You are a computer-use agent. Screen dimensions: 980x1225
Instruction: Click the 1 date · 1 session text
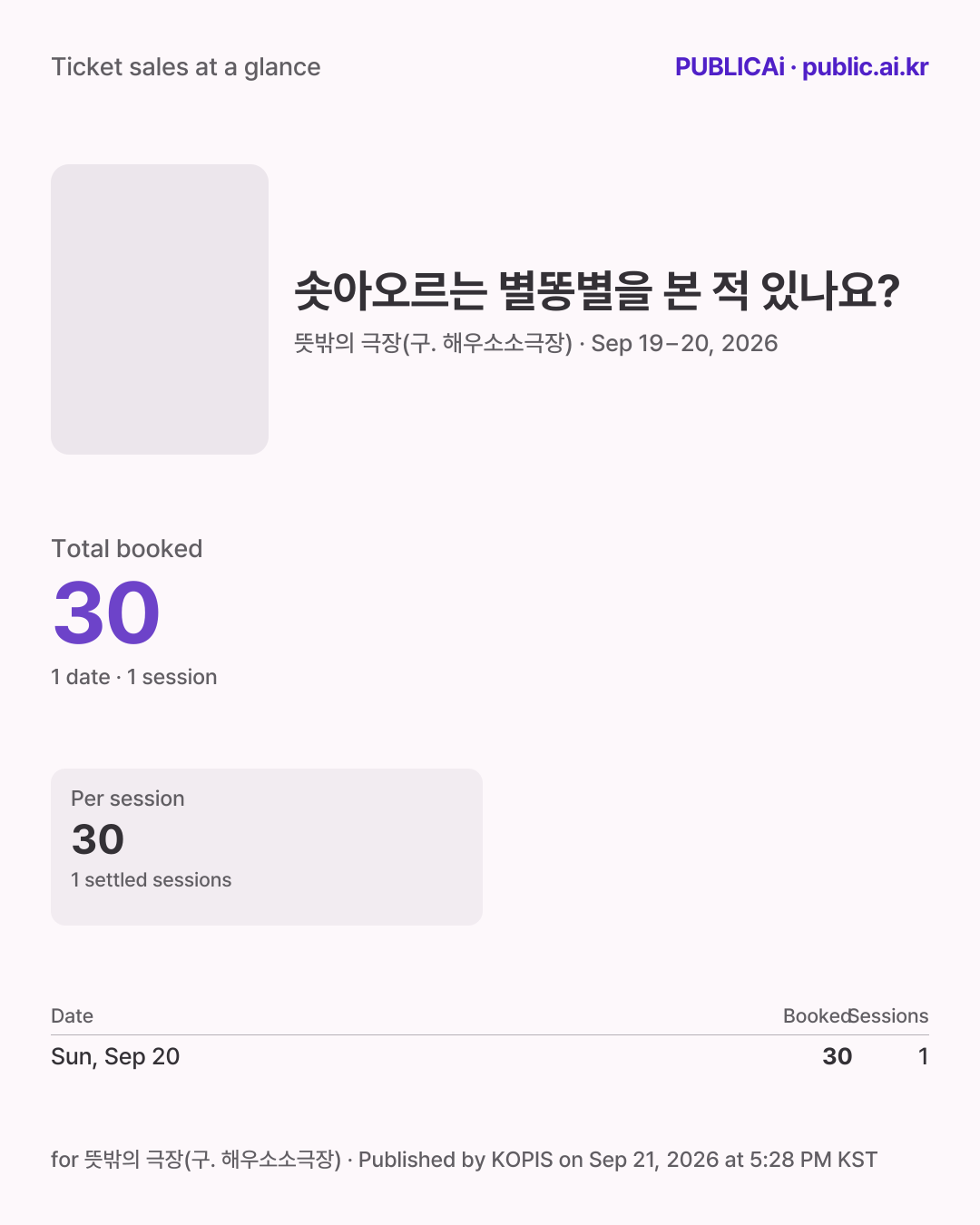[x=134, y=677]
